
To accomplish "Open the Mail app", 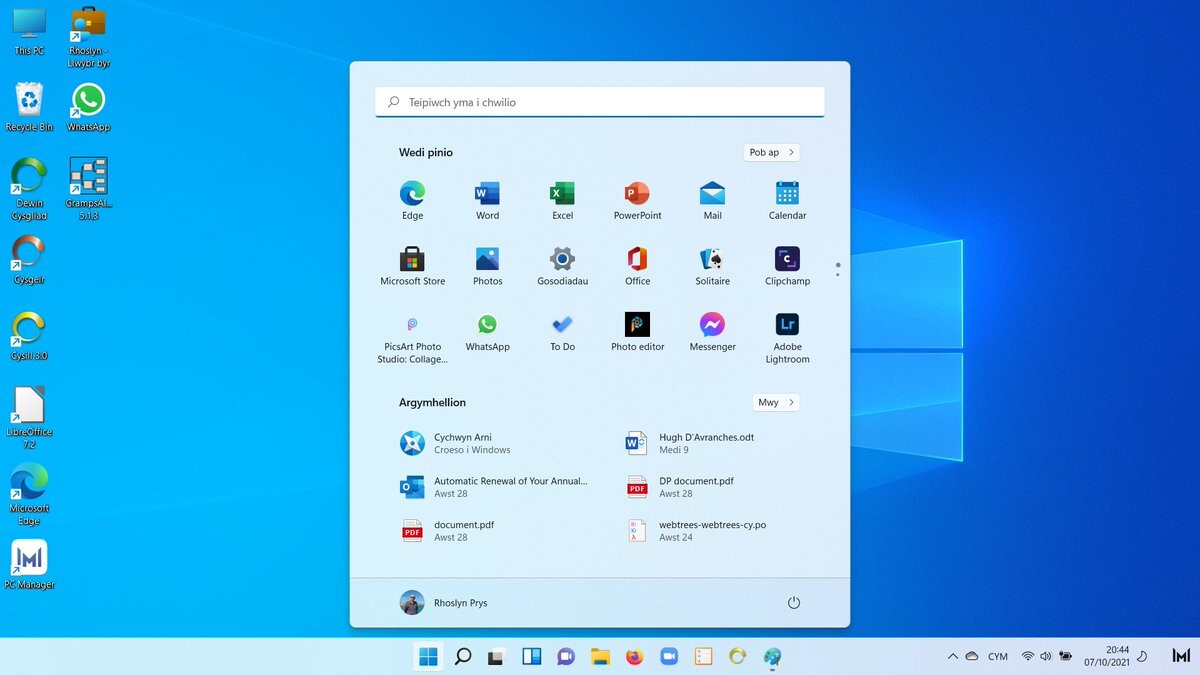I will click(x=712, y=200).
